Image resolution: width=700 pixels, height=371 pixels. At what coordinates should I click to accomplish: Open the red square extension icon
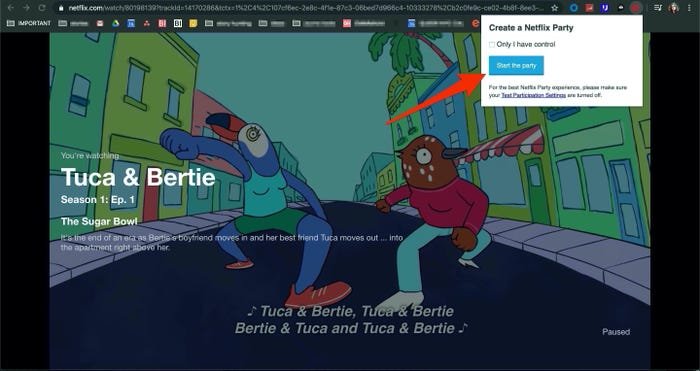coord(589,8)
